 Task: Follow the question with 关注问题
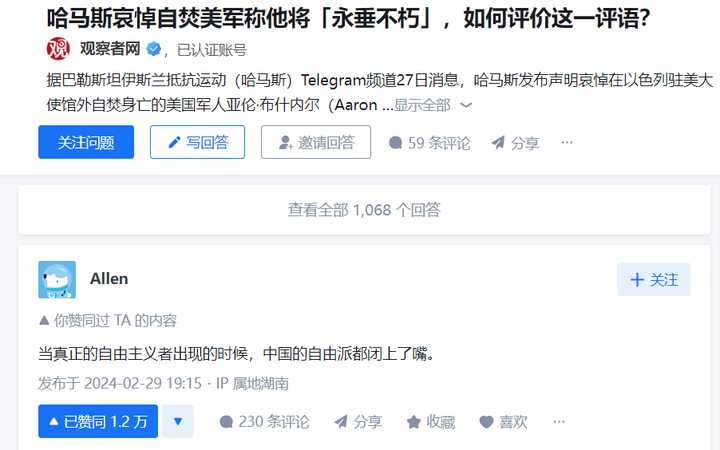[86, 142]
